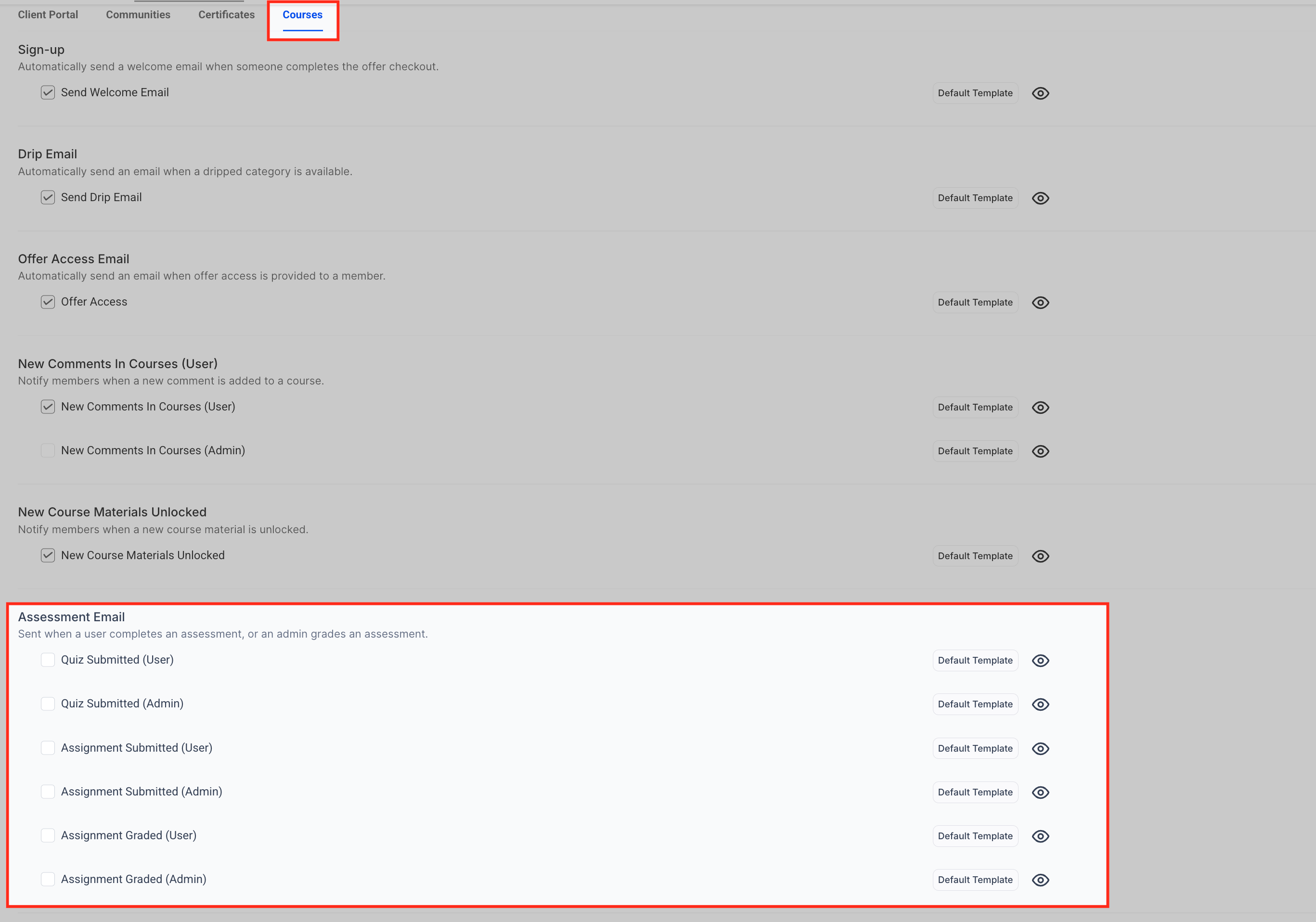Select the Courses tab
1316x922 pixels.
[x=302, y=14]
